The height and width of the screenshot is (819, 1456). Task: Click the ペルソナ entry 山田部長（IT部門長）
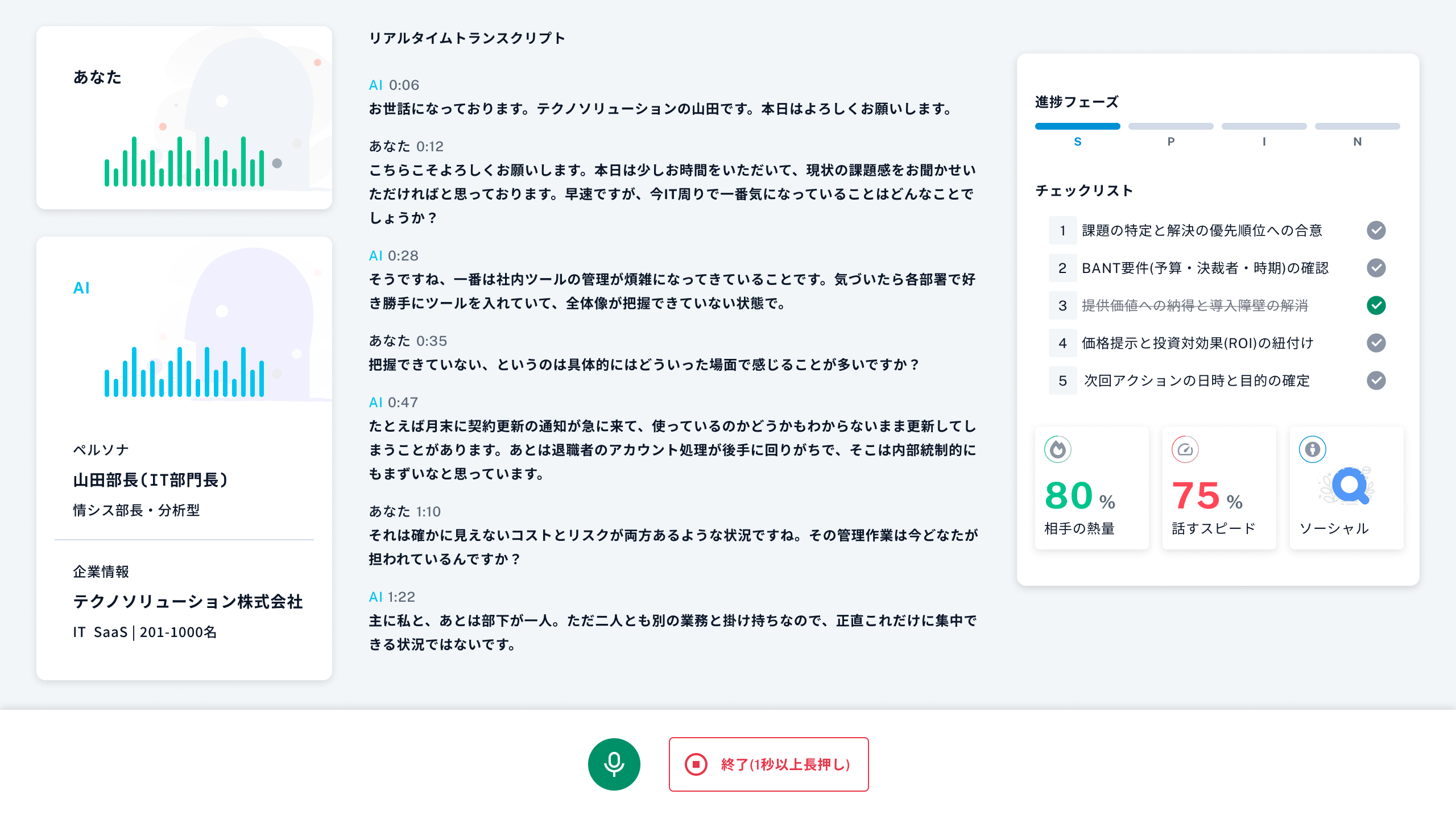pos(151,479)
